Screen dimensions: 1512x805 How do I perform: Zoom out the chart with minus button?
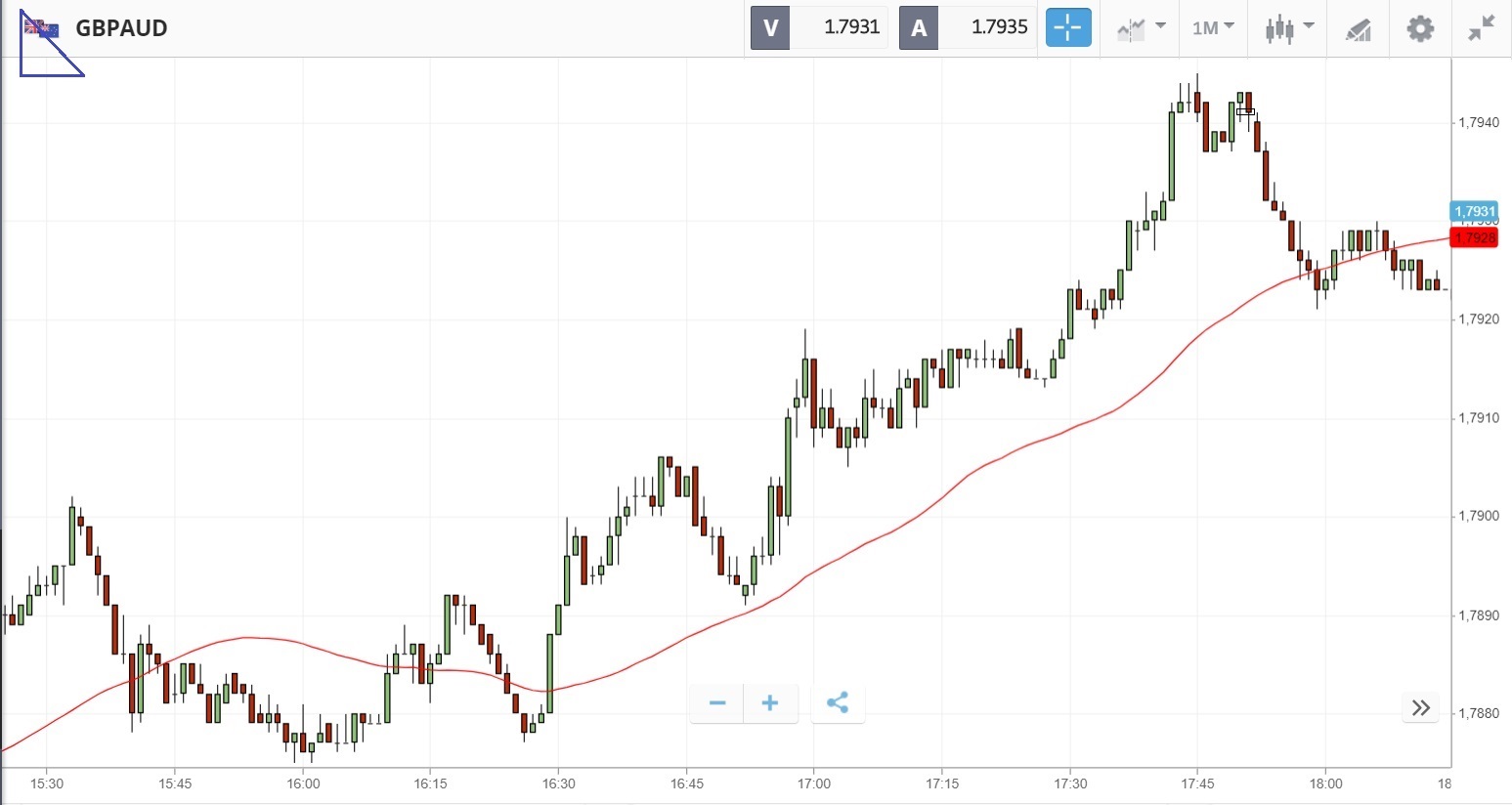pyautogui.click(x=717, y=703)
